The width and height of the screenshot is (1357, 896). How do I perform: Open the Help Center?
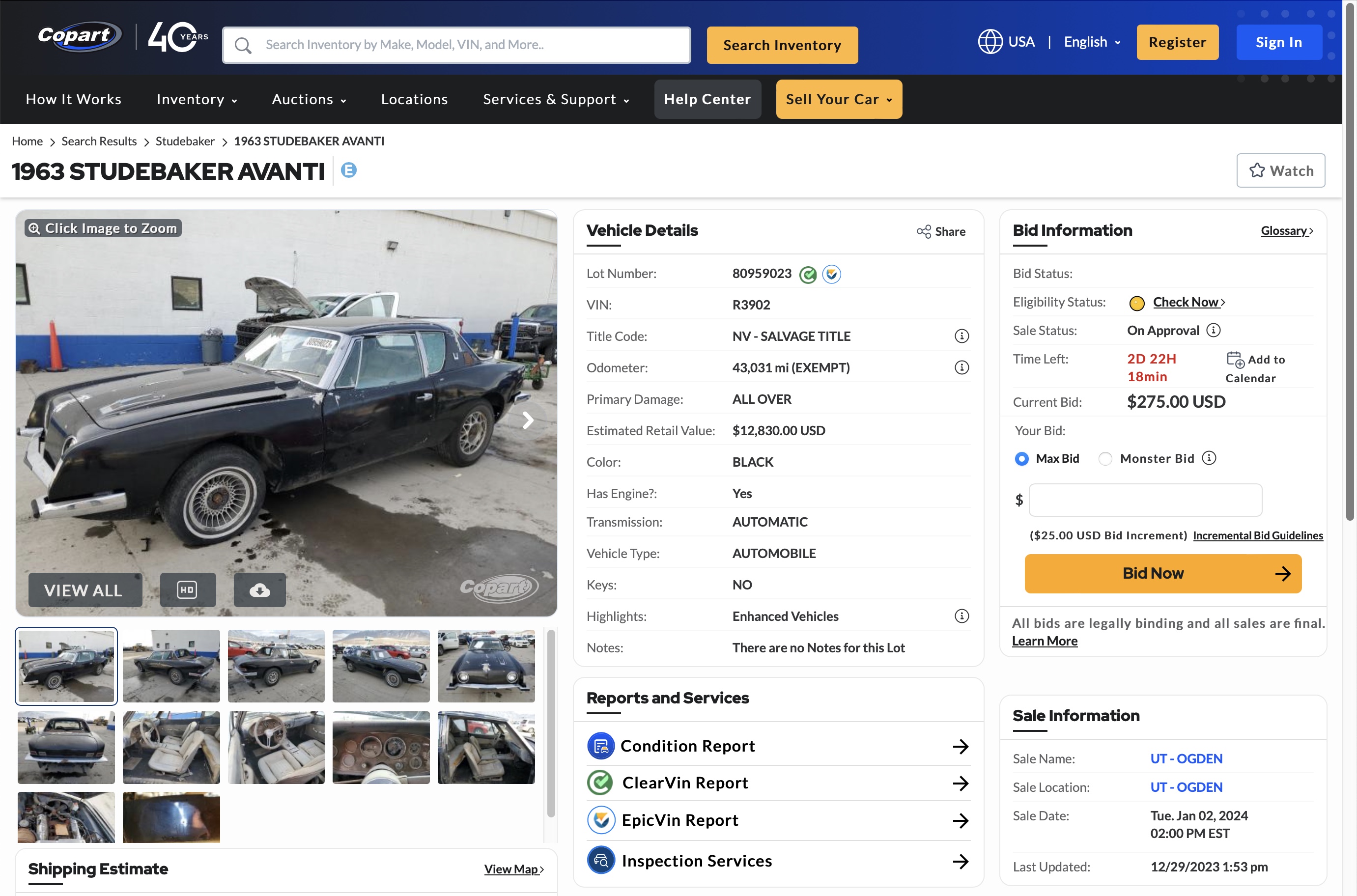(x=707, y=99)
